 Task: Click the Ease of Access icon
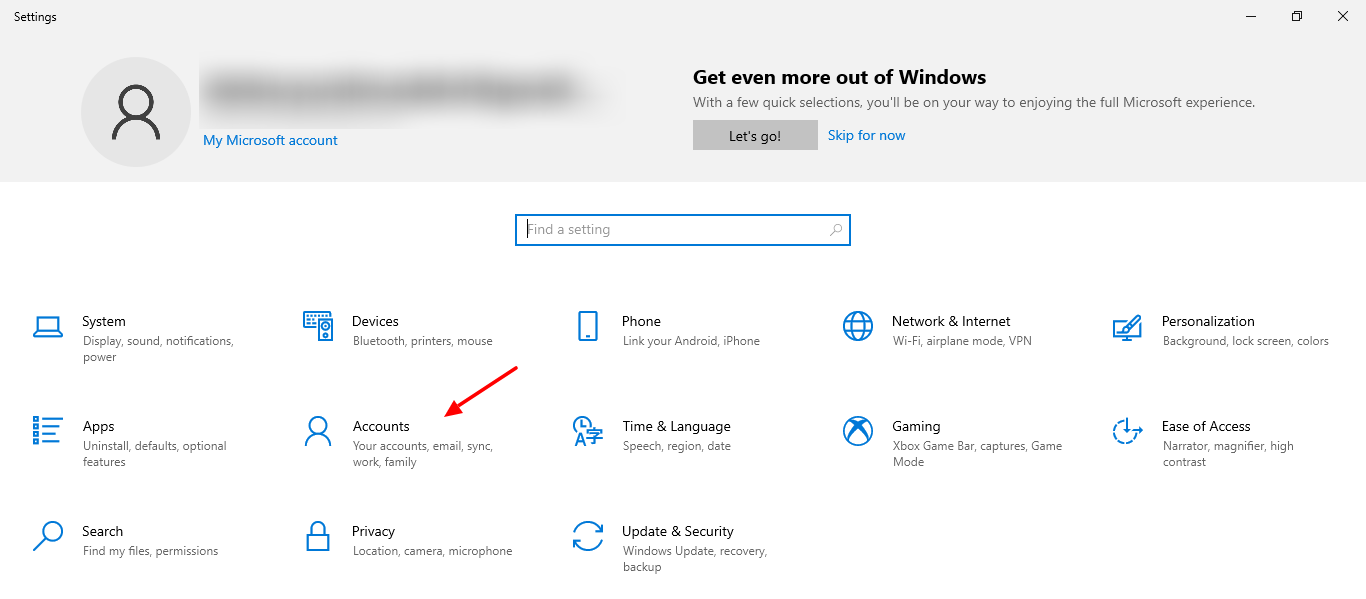pos(1128,431)
